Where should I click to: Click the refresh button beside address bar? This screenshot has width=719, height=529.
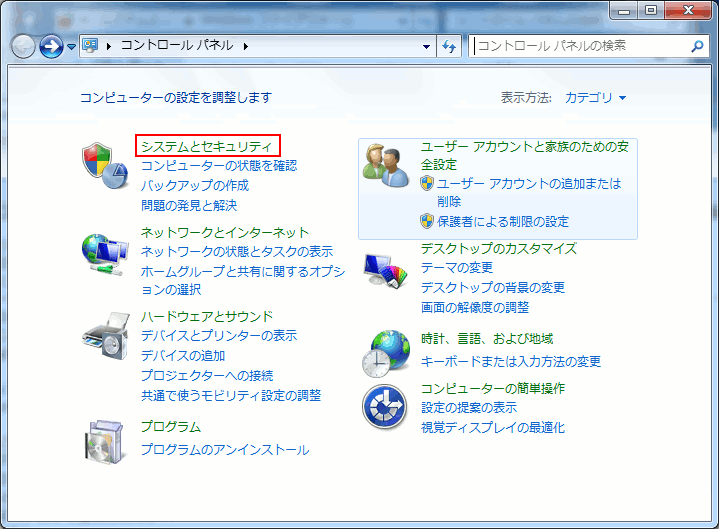point(450,46)
